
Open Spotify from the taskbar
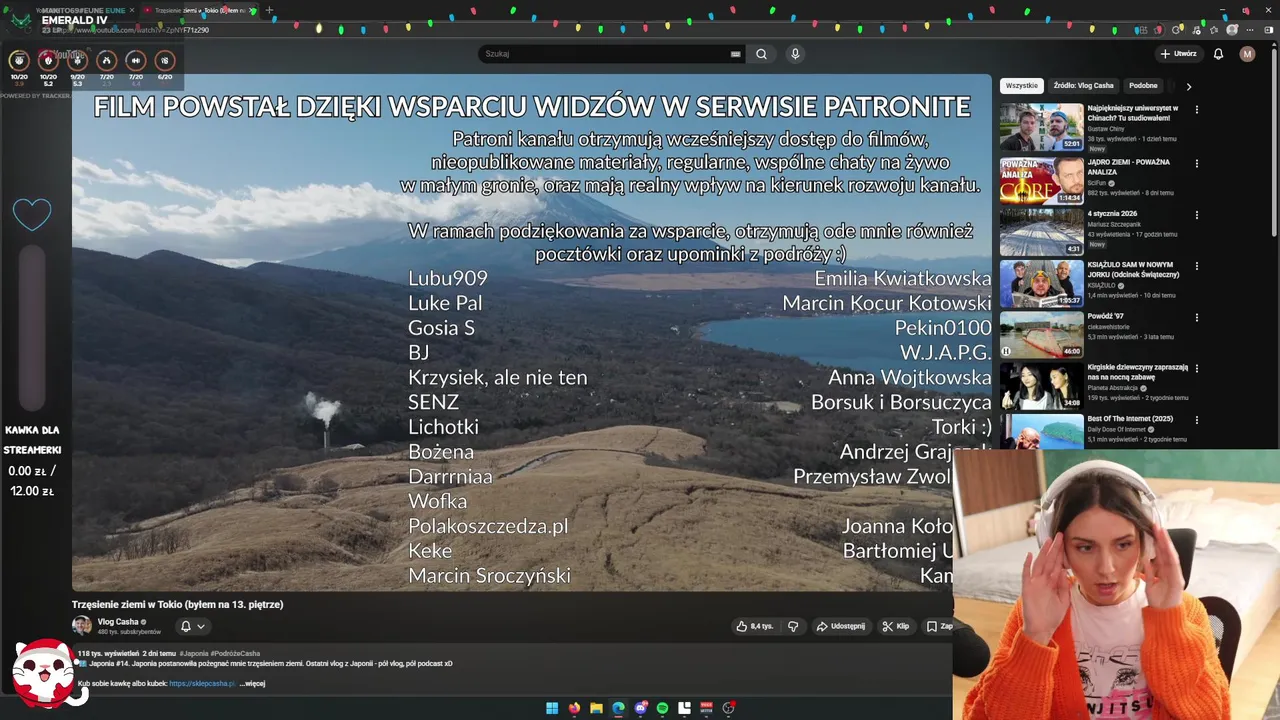click(x=662, y=708)
